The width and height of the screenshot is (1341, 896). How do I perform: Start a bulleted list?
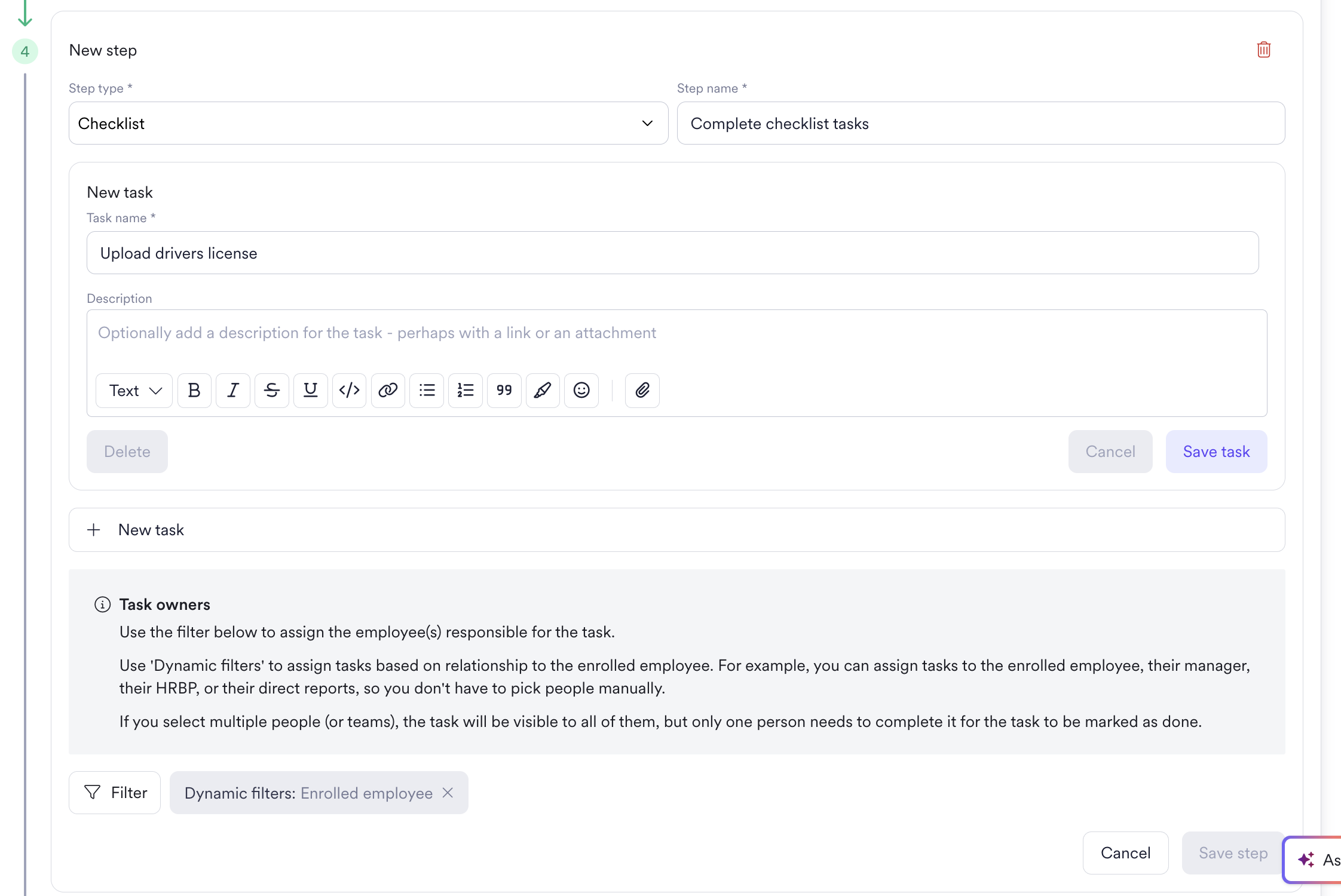pyautogui.click(x=427, y=391)
